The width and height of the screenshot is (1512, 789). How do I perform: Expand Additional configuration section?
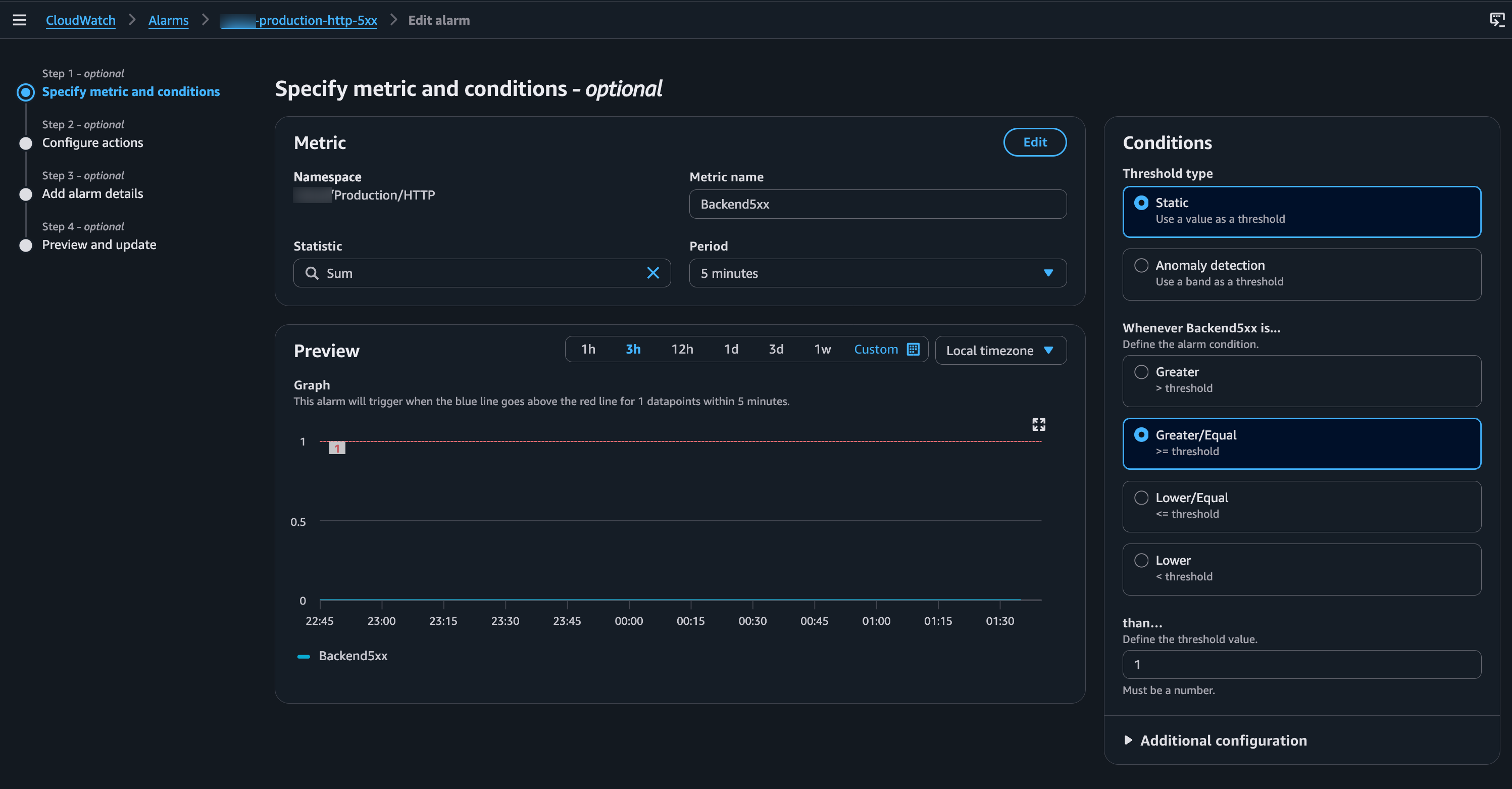[1215, 741]
